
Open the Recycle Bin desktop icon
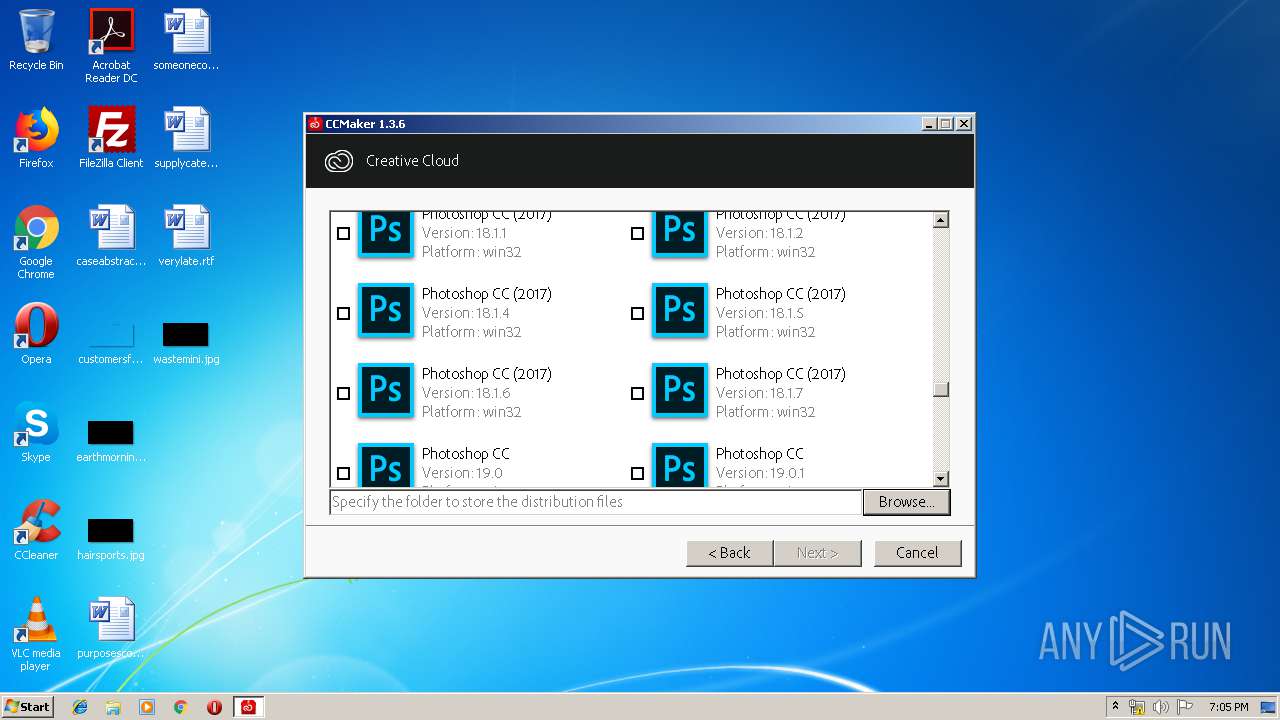(36, 41)
